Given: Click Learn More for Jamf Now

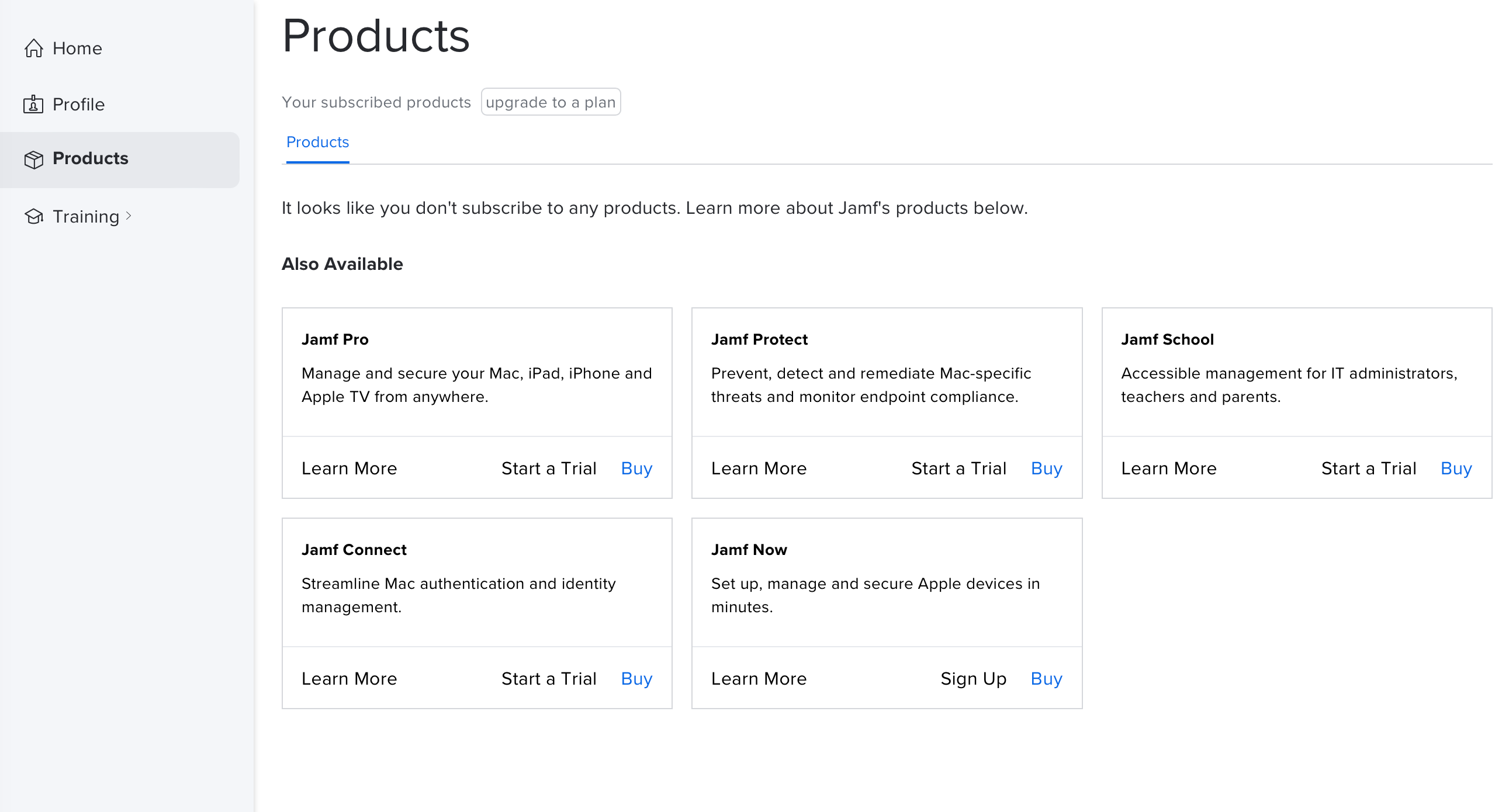Looking at the screenshot, I should click(759, 678).
